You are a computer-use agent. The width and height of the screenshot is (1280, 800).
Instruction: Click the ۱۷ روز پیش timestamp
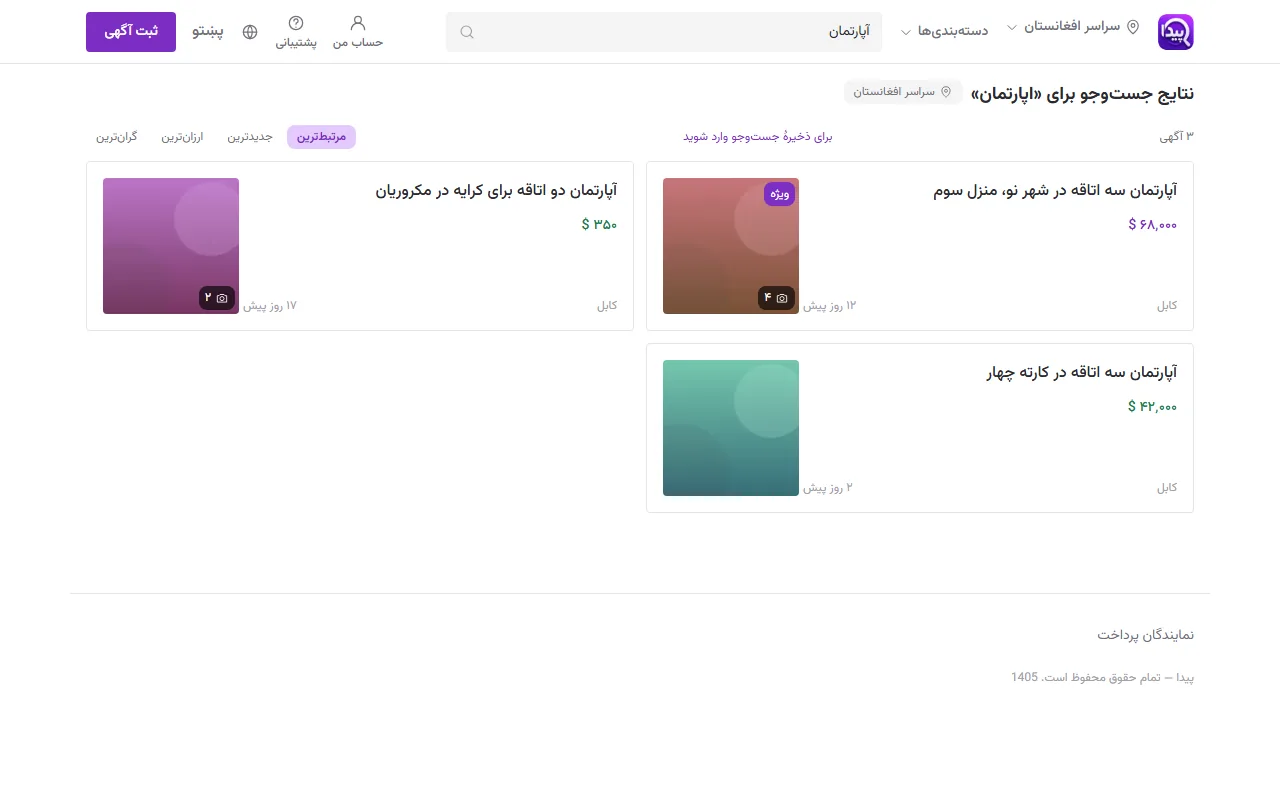pos(270,305)
